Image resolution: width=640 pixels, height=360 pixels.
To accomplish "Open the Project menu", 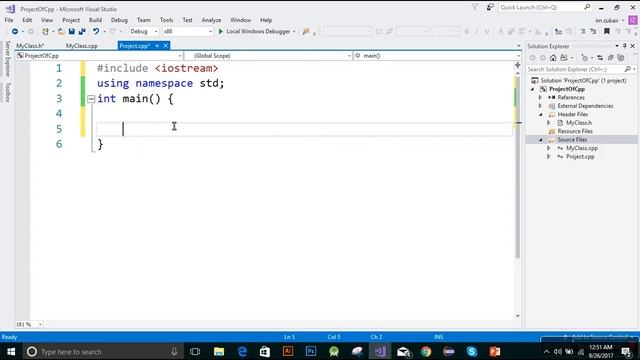I will tap(71, 20).
